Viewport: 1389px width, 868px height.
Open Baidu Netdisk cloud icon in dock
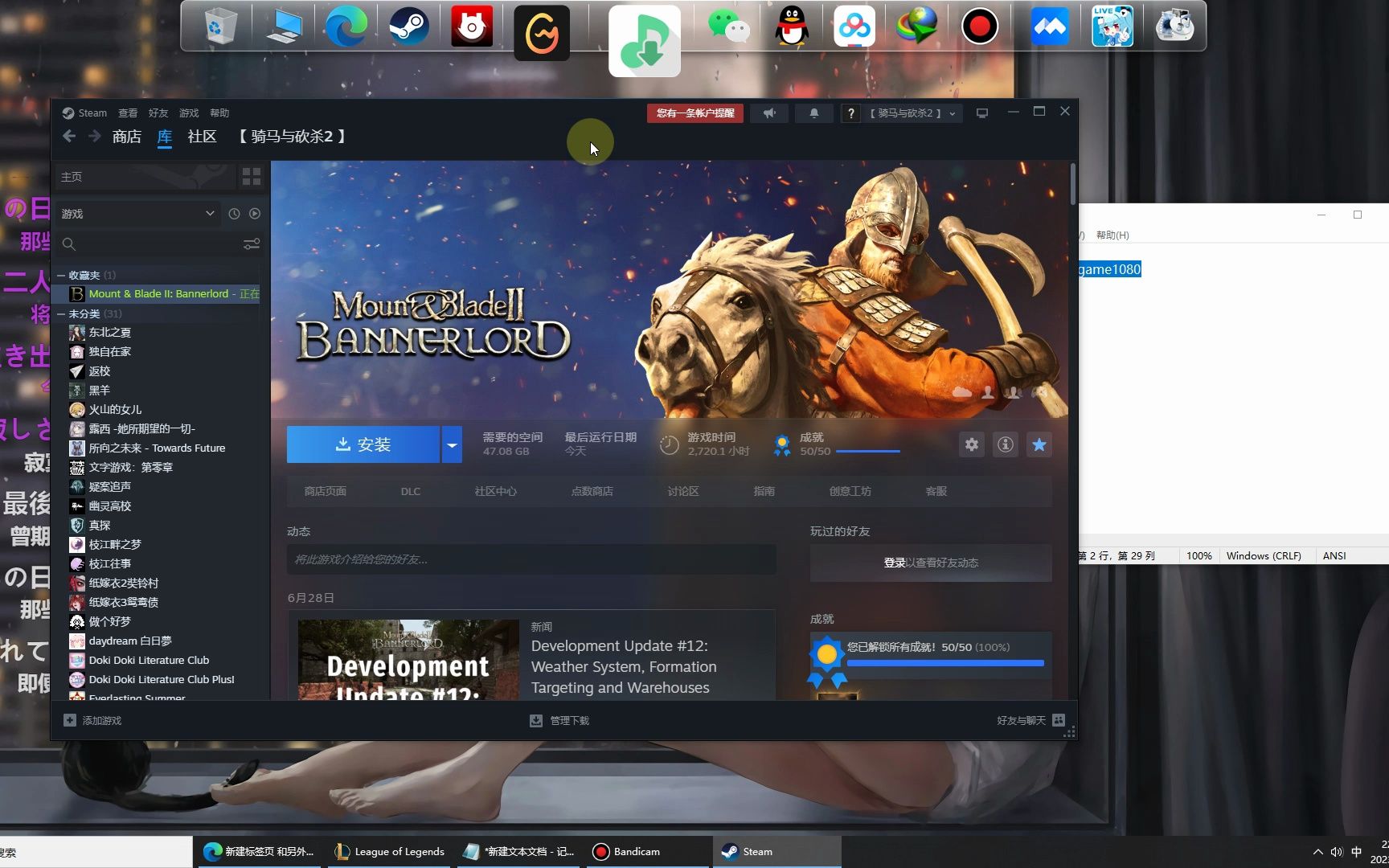tap(854, 27)
